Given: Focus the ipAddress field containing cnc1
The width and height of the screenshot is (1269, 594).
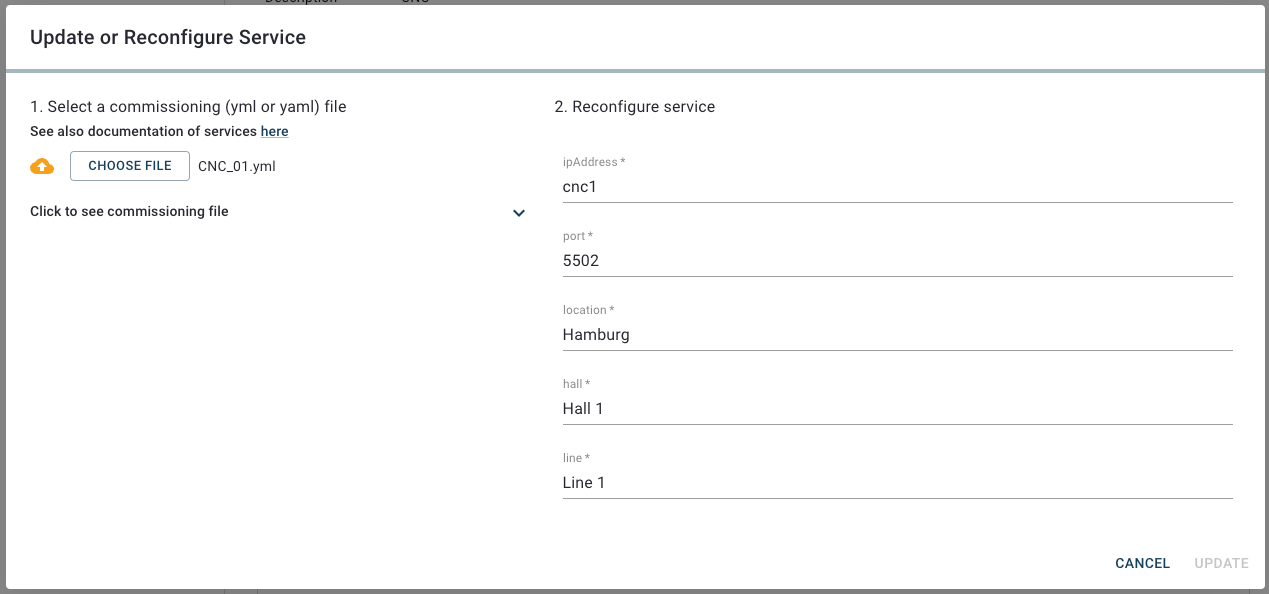Looking at the screenshot, I should tap(897, 187).
